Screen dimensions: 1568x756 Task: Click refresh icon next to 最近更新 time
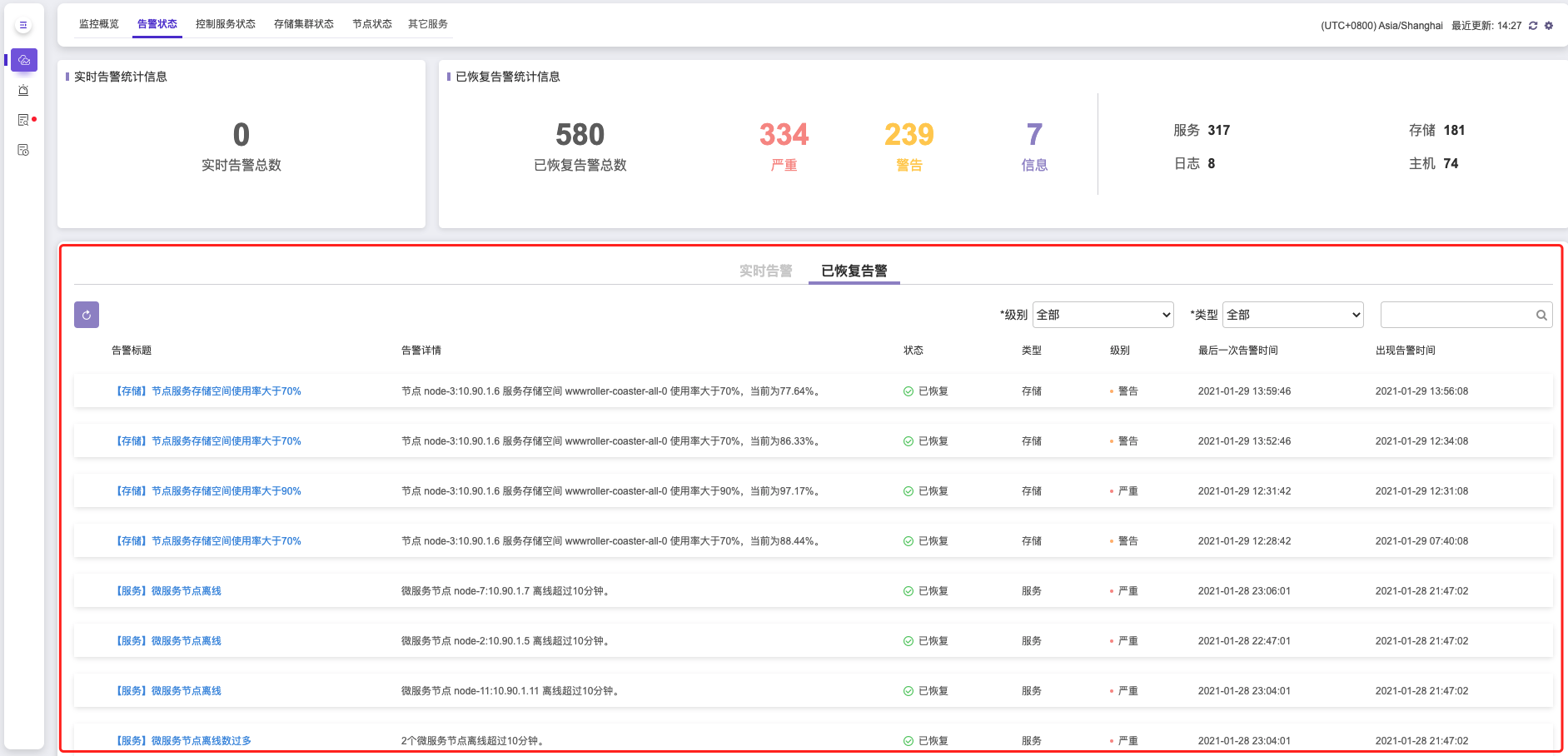(x=1533, y=26)
